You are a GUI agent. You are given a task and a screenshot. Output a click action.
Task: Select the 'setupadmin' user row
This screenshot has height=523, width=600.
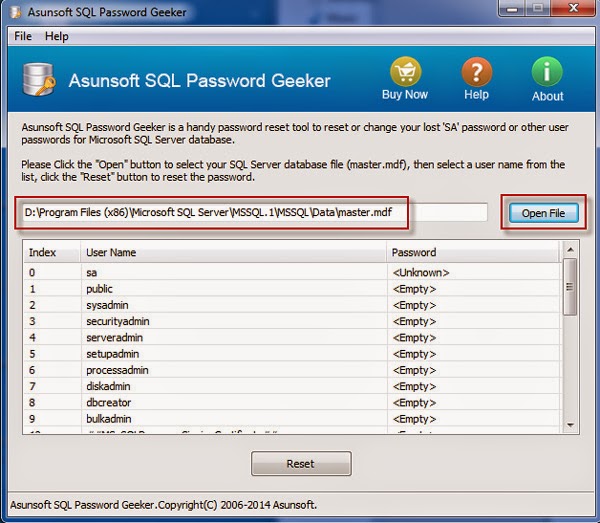pyautogui.click(x=292, y=354)
